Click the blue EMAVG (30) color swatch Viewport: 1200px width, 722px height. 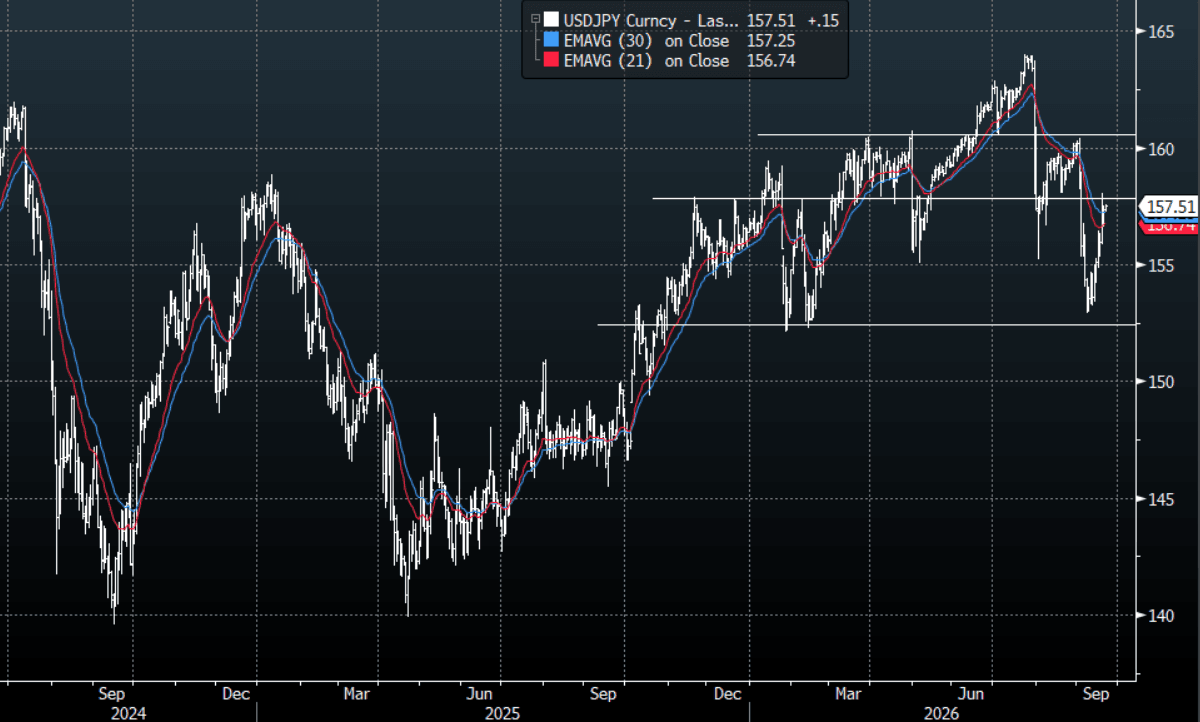click(x=550, y=40)
